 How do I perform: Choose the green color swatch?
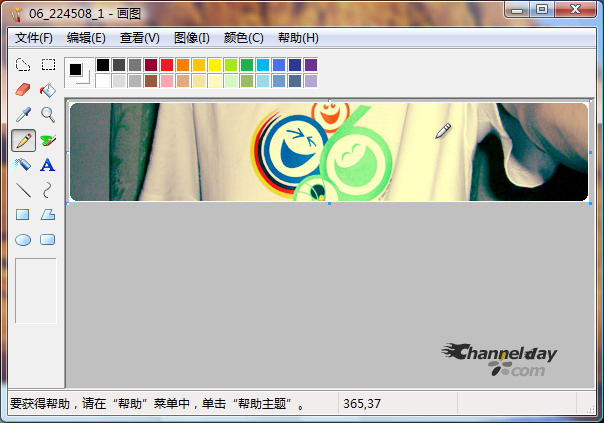click(x=247, y=65)
